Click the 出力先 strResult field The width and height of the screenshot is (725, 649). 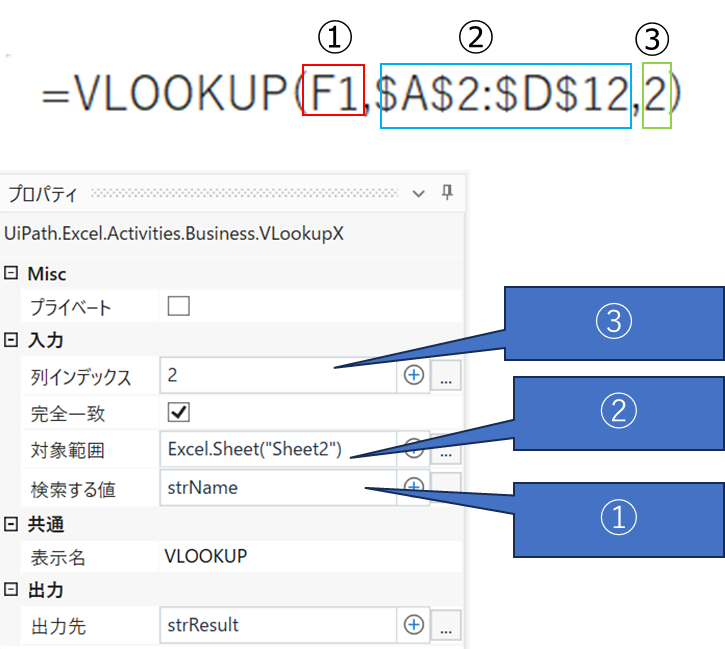(x=278, y=625)
